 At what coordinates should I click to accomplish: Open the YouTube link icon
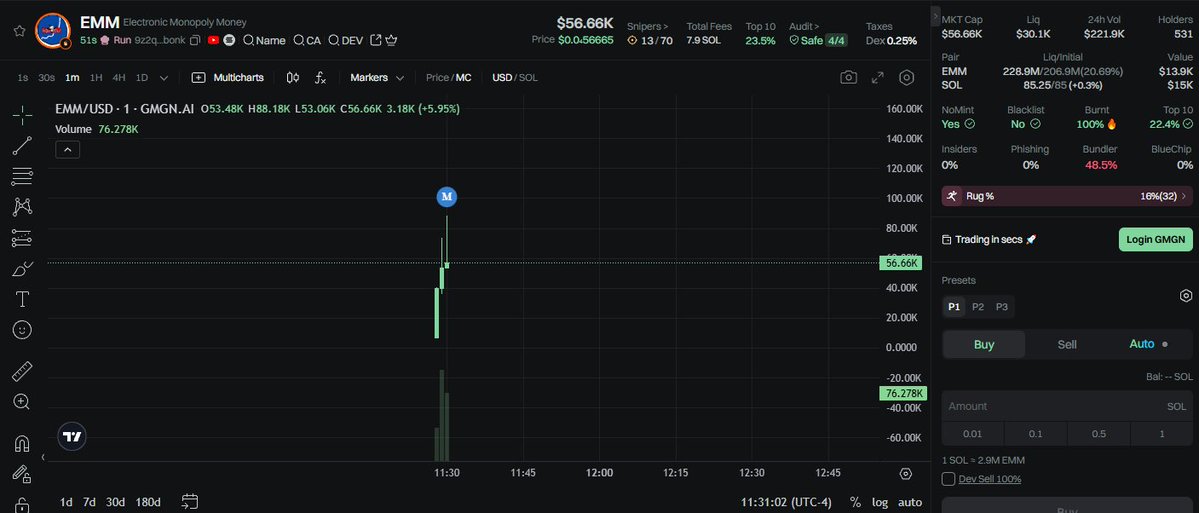[213, 41]
